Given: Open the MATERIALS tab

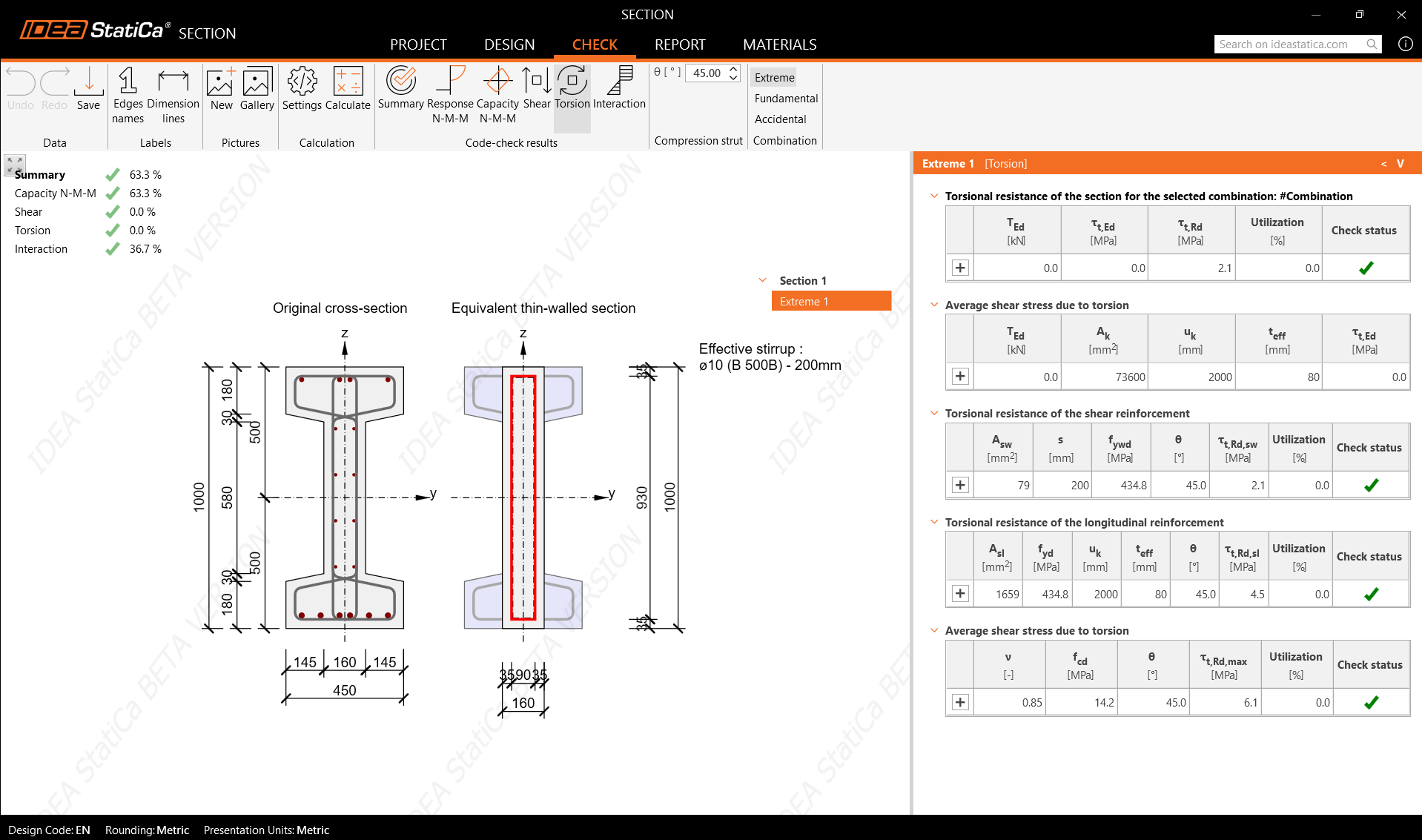Looking at the screenshot, I should click(x=779, y=44).
